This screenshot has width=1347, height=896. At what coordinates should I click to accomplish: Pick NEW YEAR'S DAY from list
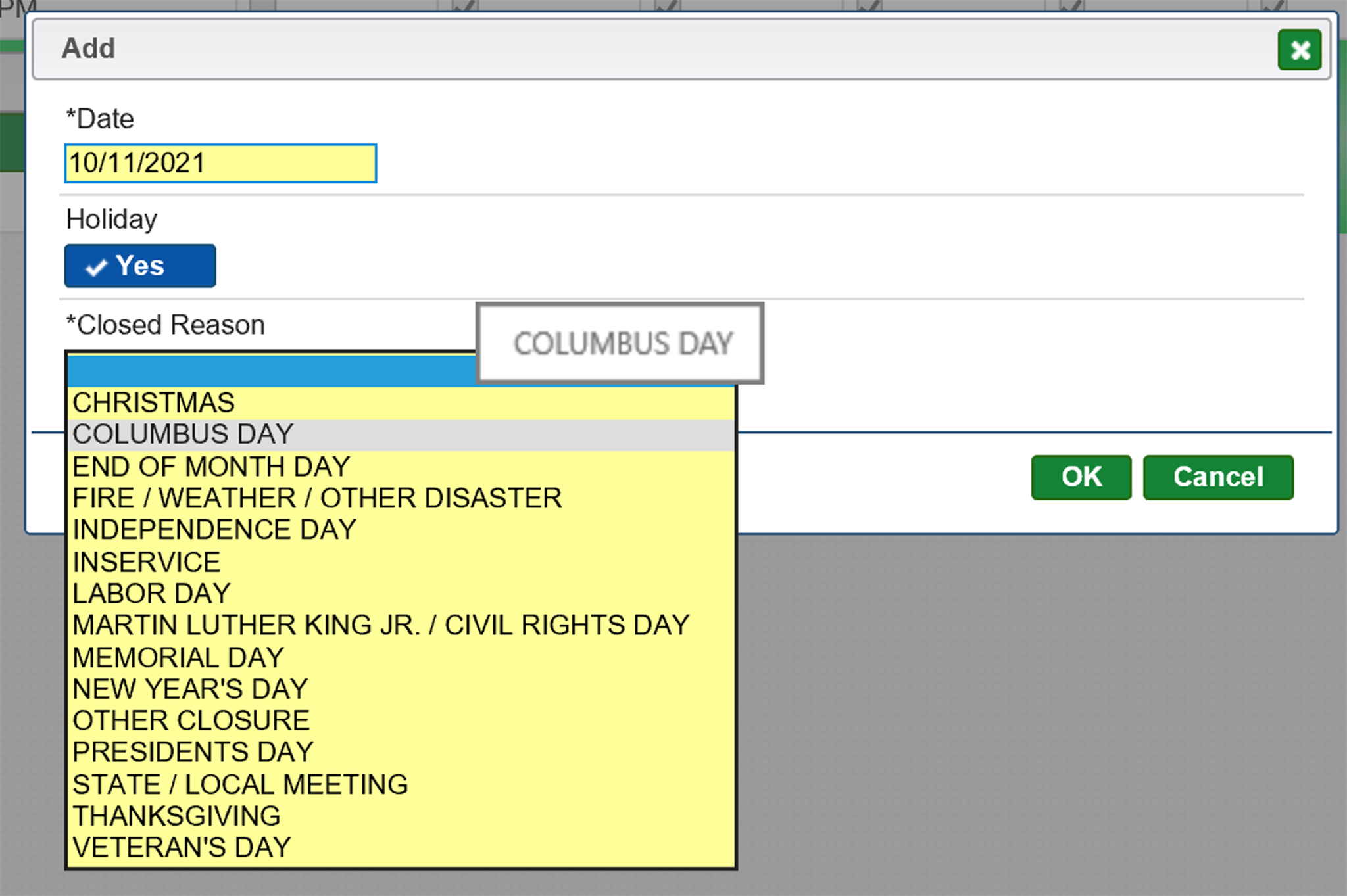190,689
